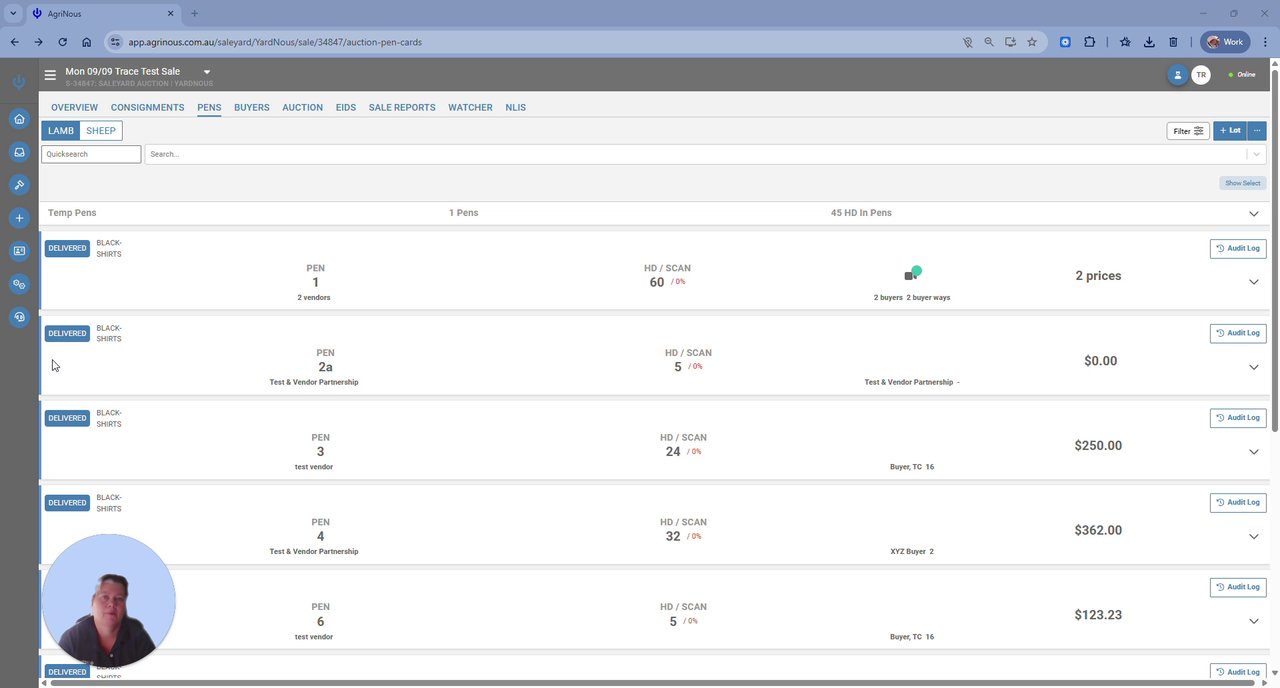This screenshot has width=1280, height=688.
Task: Open the Audit Log for Pen 4
Action: coord(1238,503)
